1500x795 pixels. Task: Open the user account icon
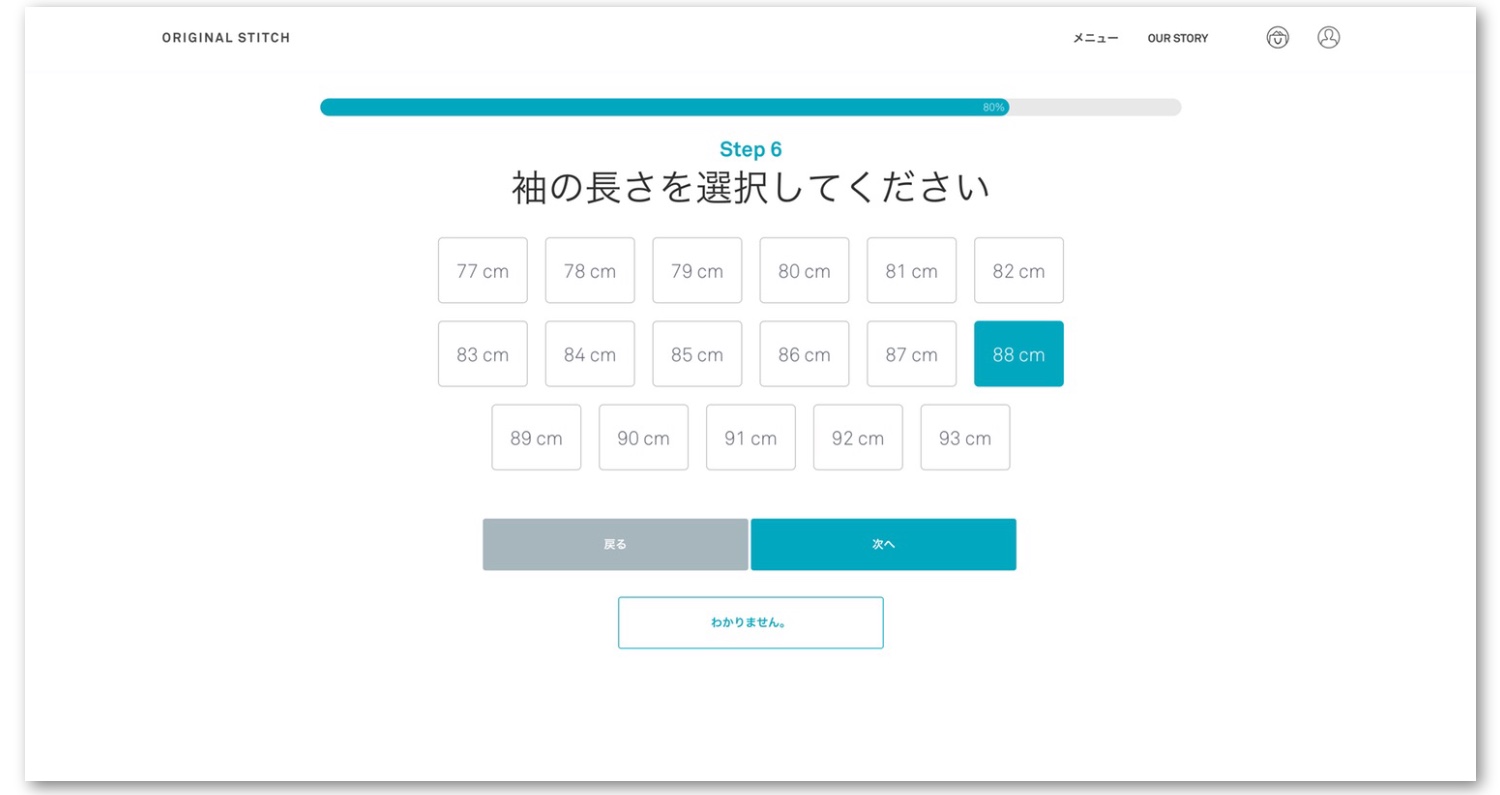pos(1328,38)
